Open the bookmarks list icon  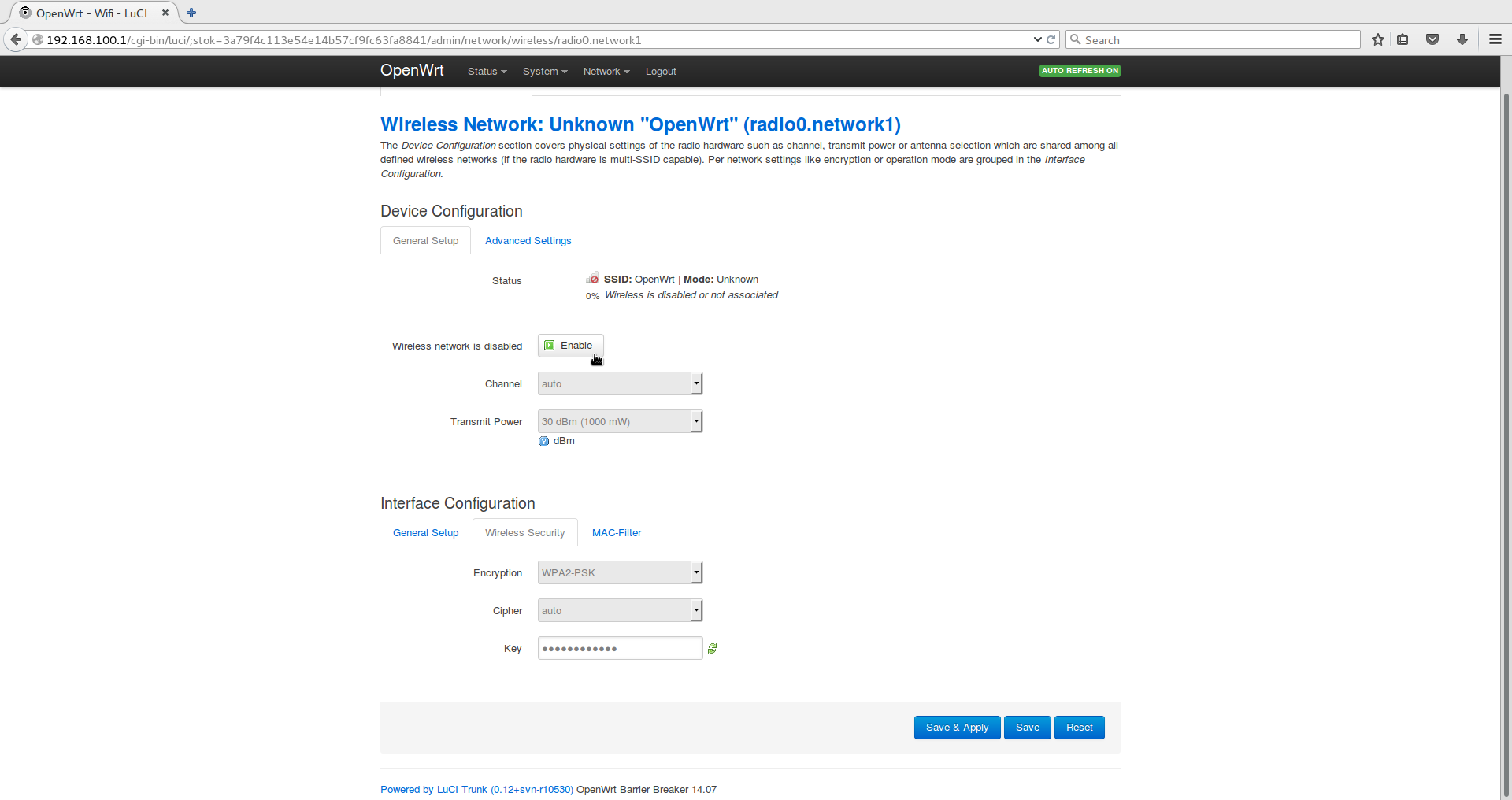click(1403, 39)
